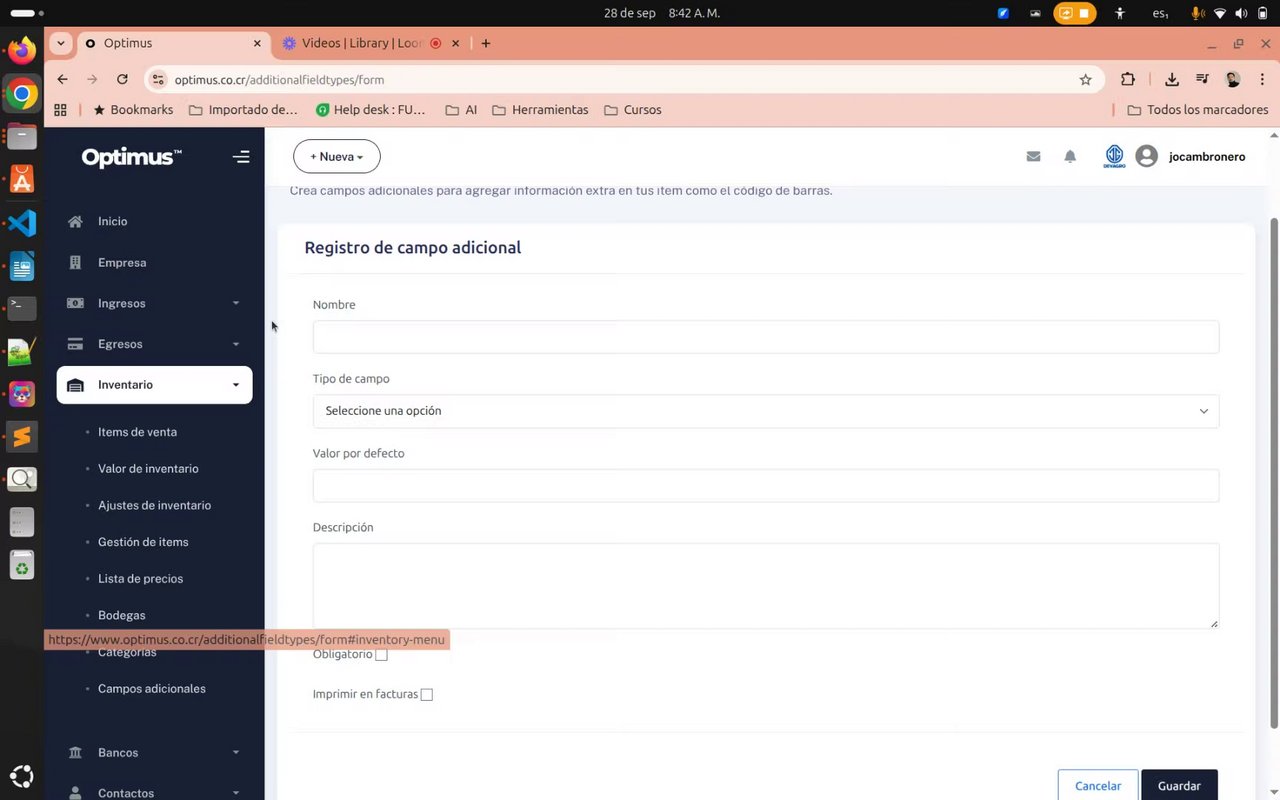Open the Herramientas bookmarks folder
The width and height of the screenshot is (1280, 800).
point(540,110)
